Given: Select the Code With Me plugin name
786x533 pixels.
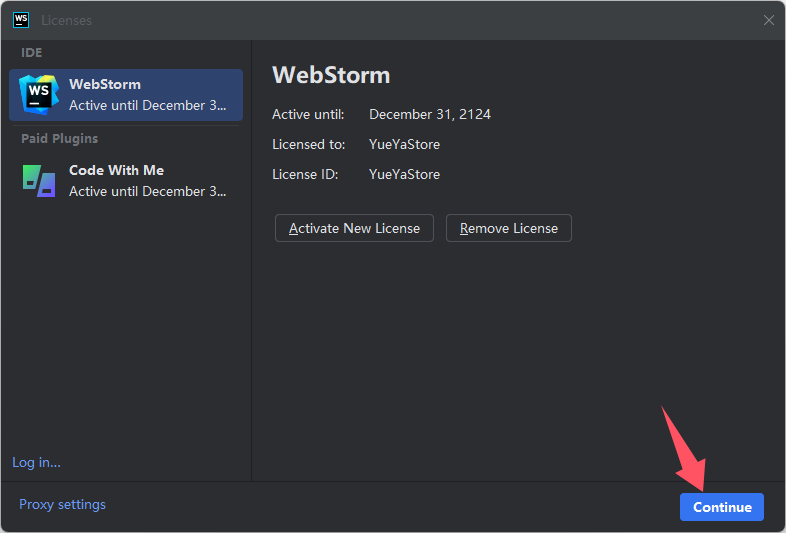Looking at the screenshot, I should point(116,170).
